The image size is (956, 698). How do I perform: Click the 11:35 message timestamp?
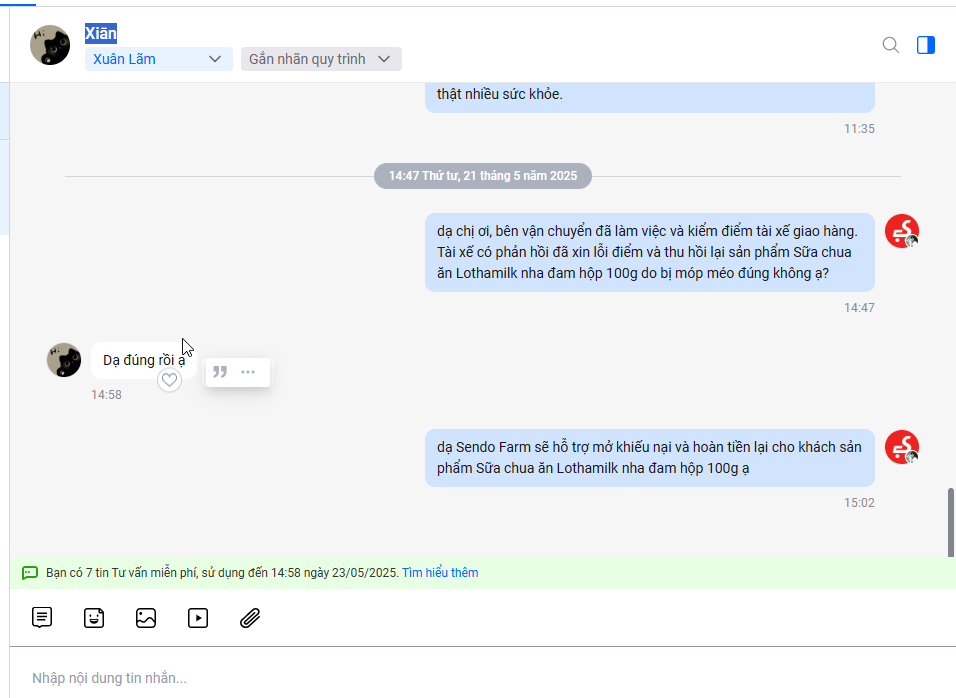click(859, 129)
